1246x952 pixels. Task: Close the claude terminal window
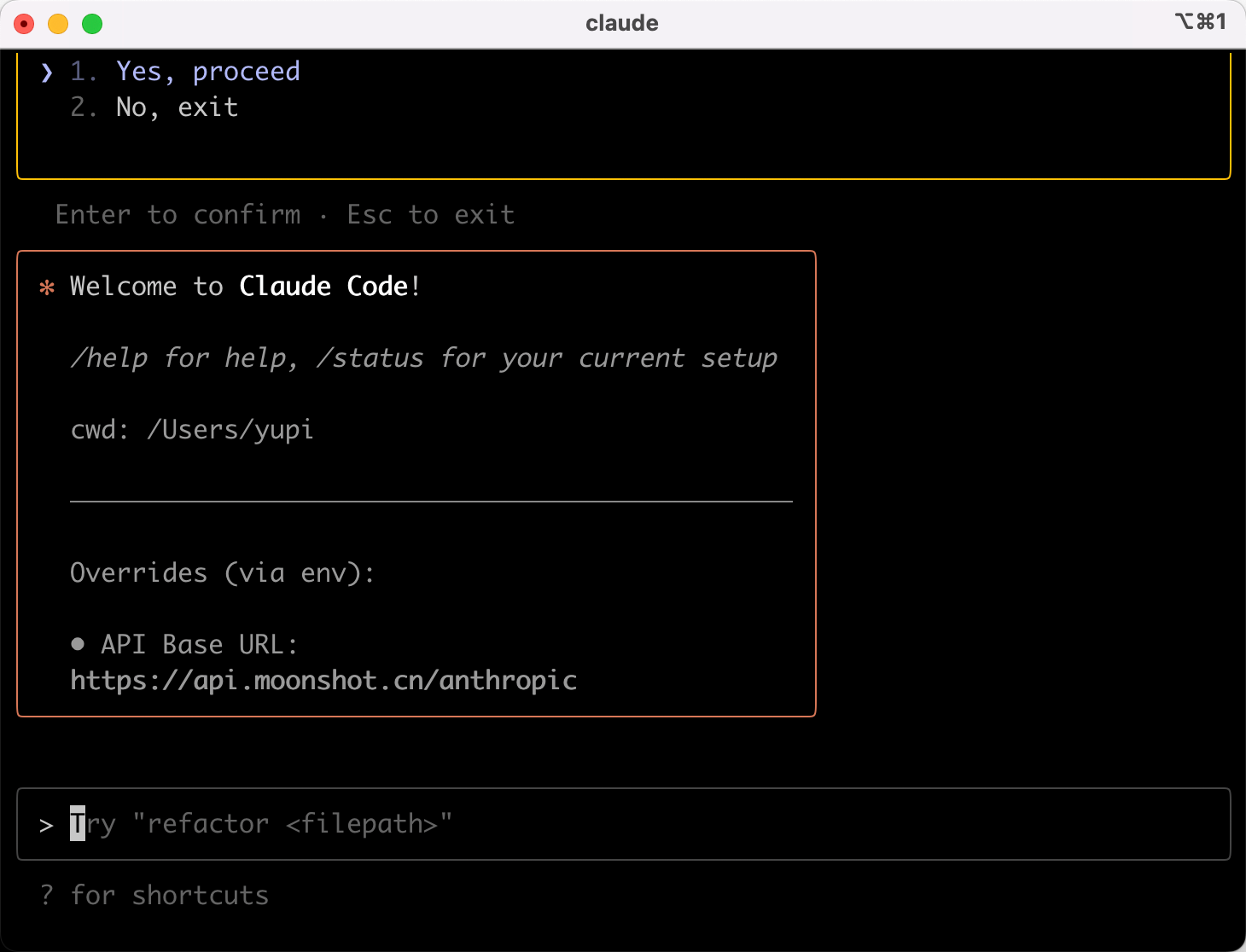tap(24, 24)
